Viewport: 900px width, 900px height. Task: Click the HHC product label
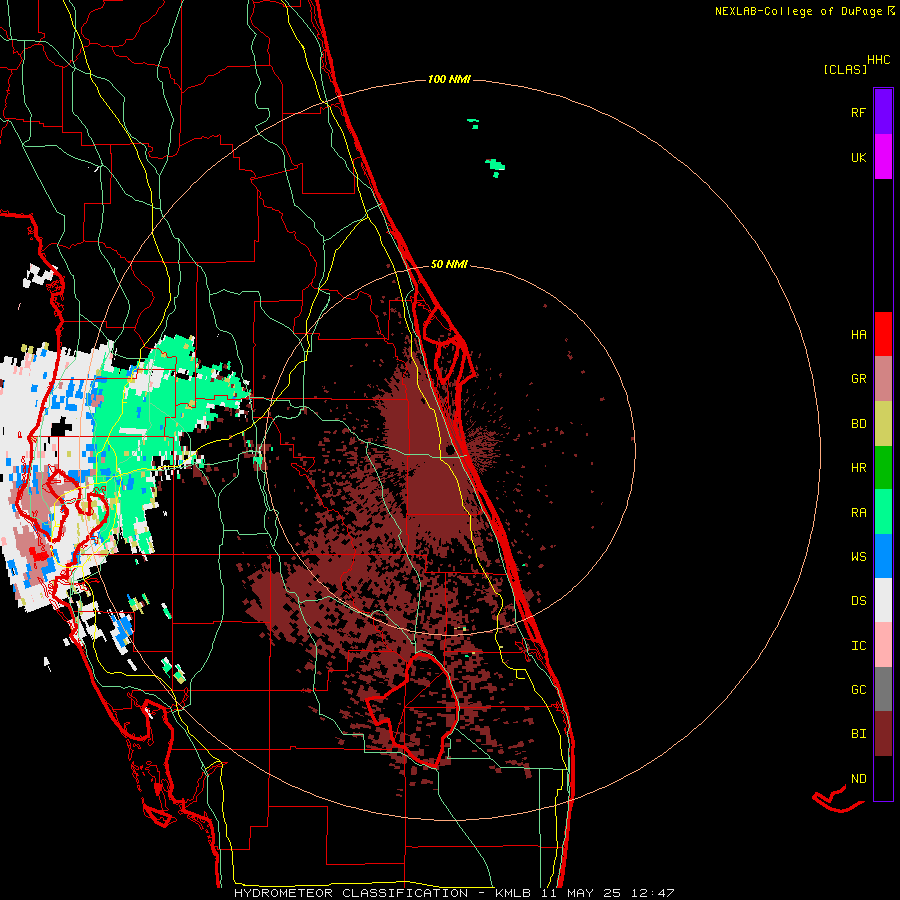pyautogui.click(x=878, y=60)
